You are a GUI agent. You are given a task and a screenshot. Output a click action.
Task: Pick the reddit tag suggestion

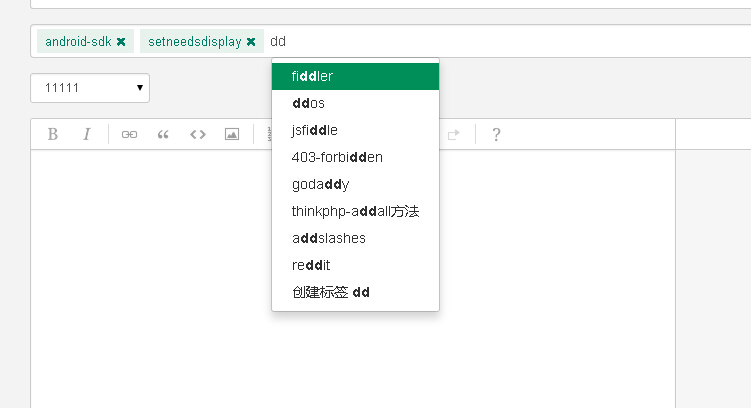coord(355,265)
